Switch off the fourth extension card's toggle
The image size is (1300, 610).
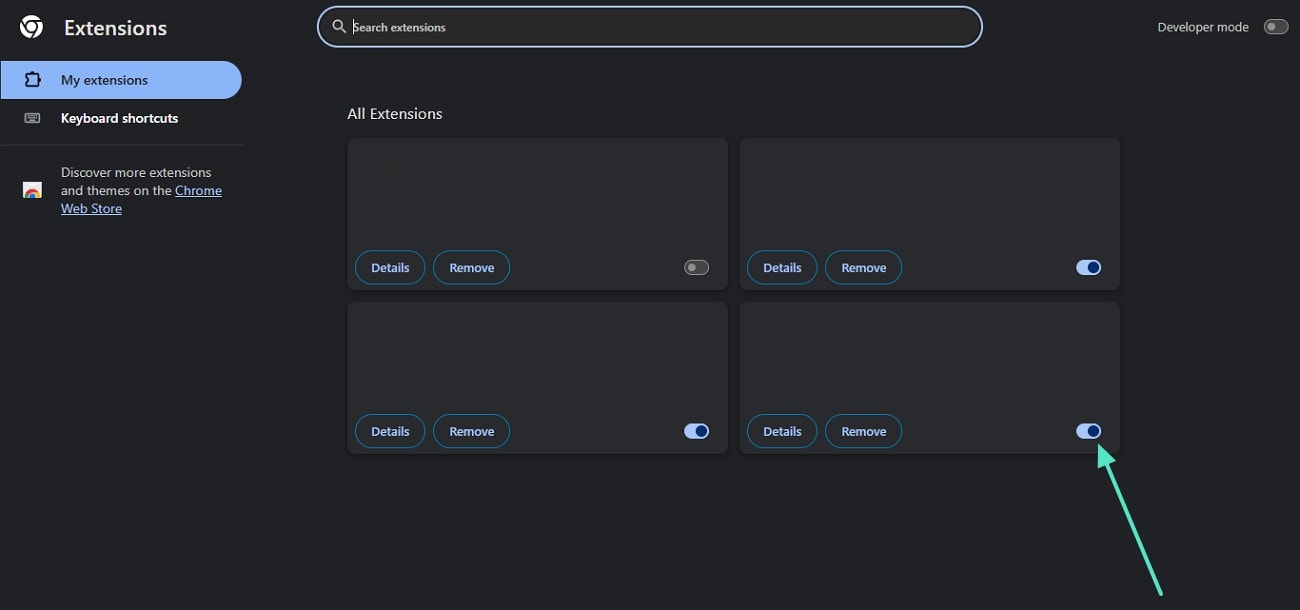tap(1088, 431)
